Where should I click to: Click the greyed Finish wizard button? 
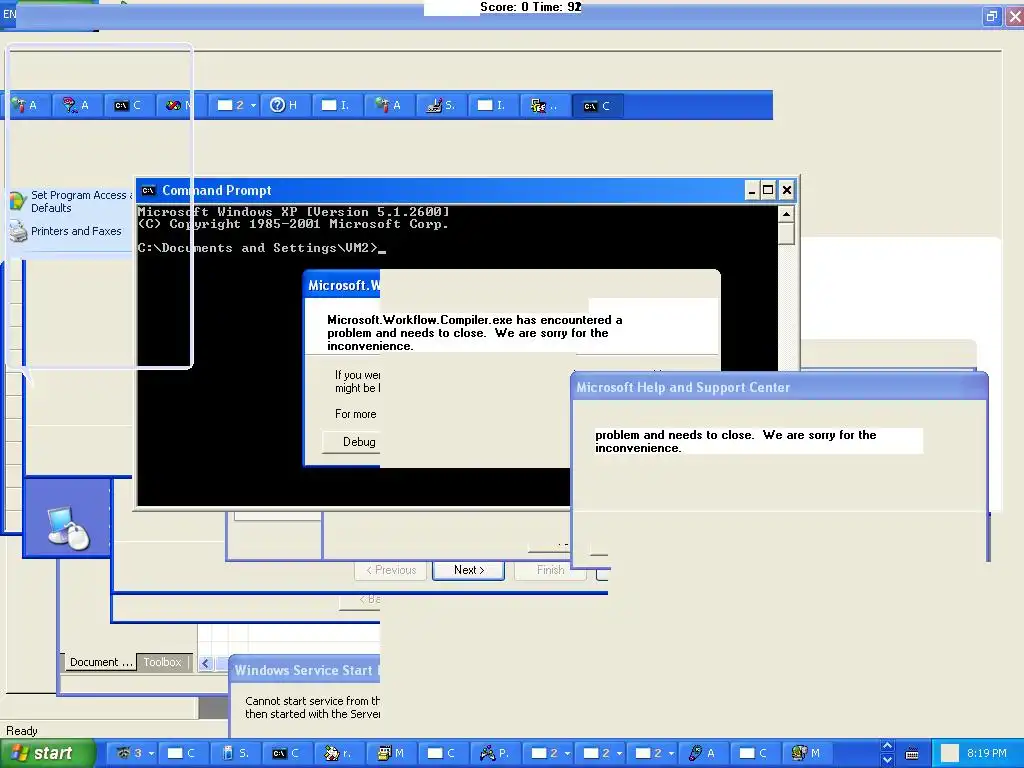[x=550, y=570]
